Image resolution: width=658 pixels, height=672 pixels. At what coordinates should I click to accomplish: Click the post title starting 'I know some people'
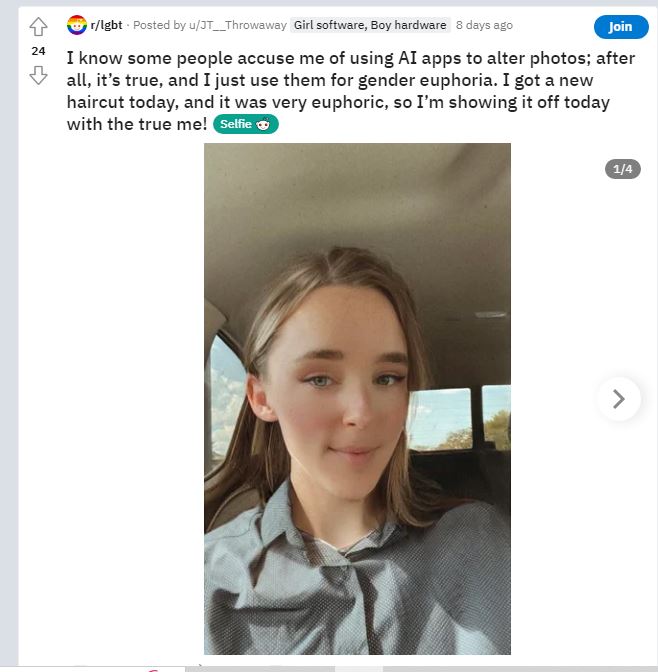coord(351,91)
